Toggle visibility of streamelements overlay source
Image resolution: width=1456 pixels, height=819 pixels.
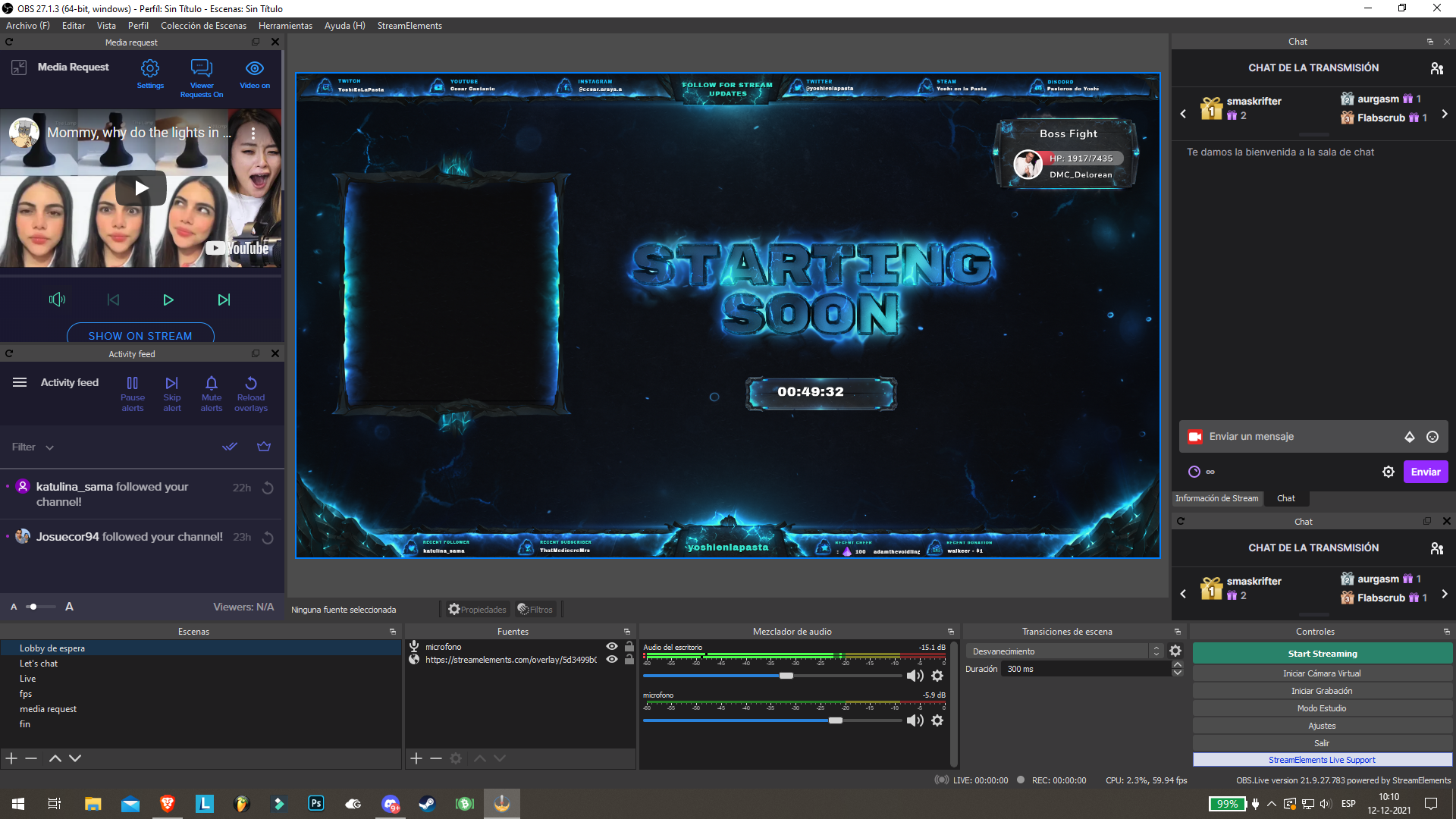pyautogui.click(x=612, y=660)
